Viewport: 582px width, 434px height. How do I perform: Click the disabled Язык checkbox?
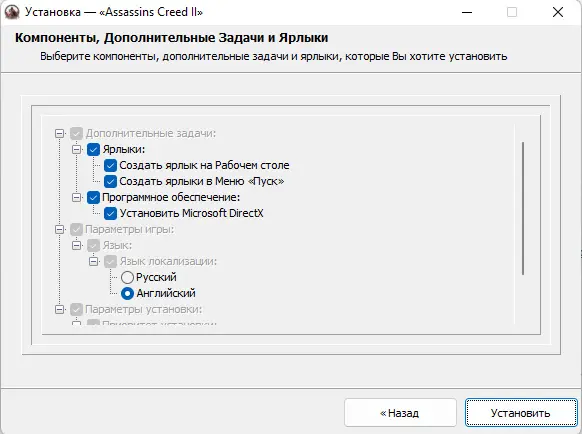coord(93,245)
